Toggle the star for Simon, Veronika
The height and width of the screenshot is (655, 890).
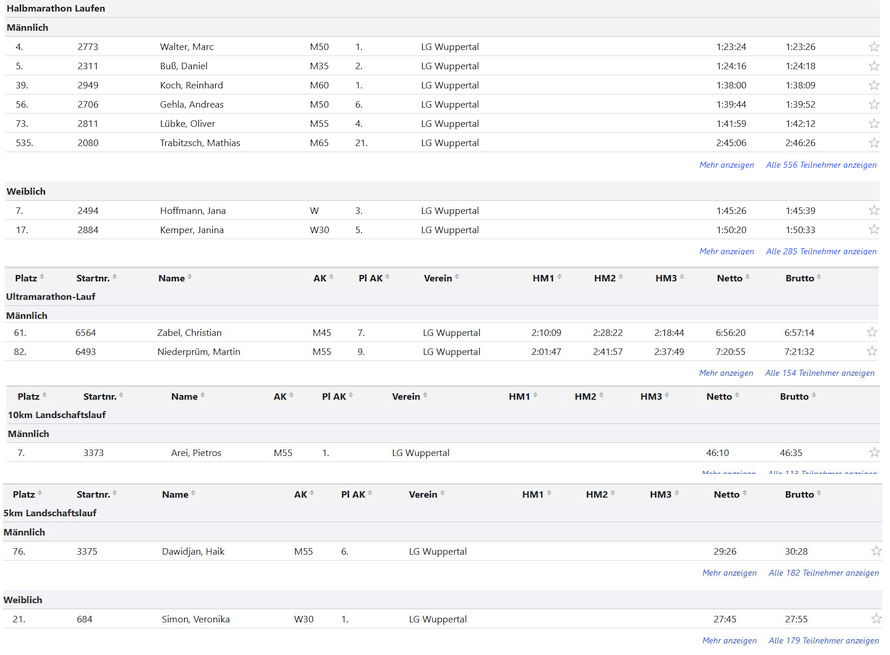(876, 619)
